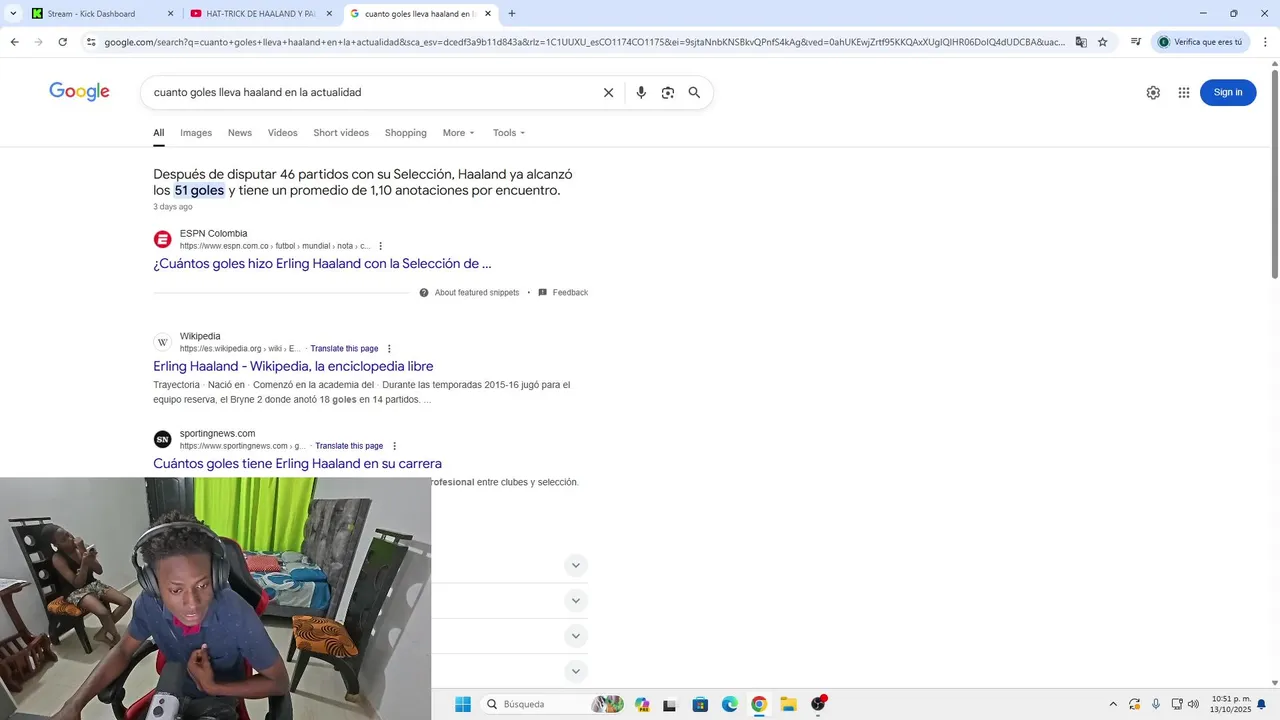Image resolution: width=1280 pixels, height=720 pixels.
Task: Click the Verifica que eres tú button
Action: pyautogui.click(x=1199, y=42)
